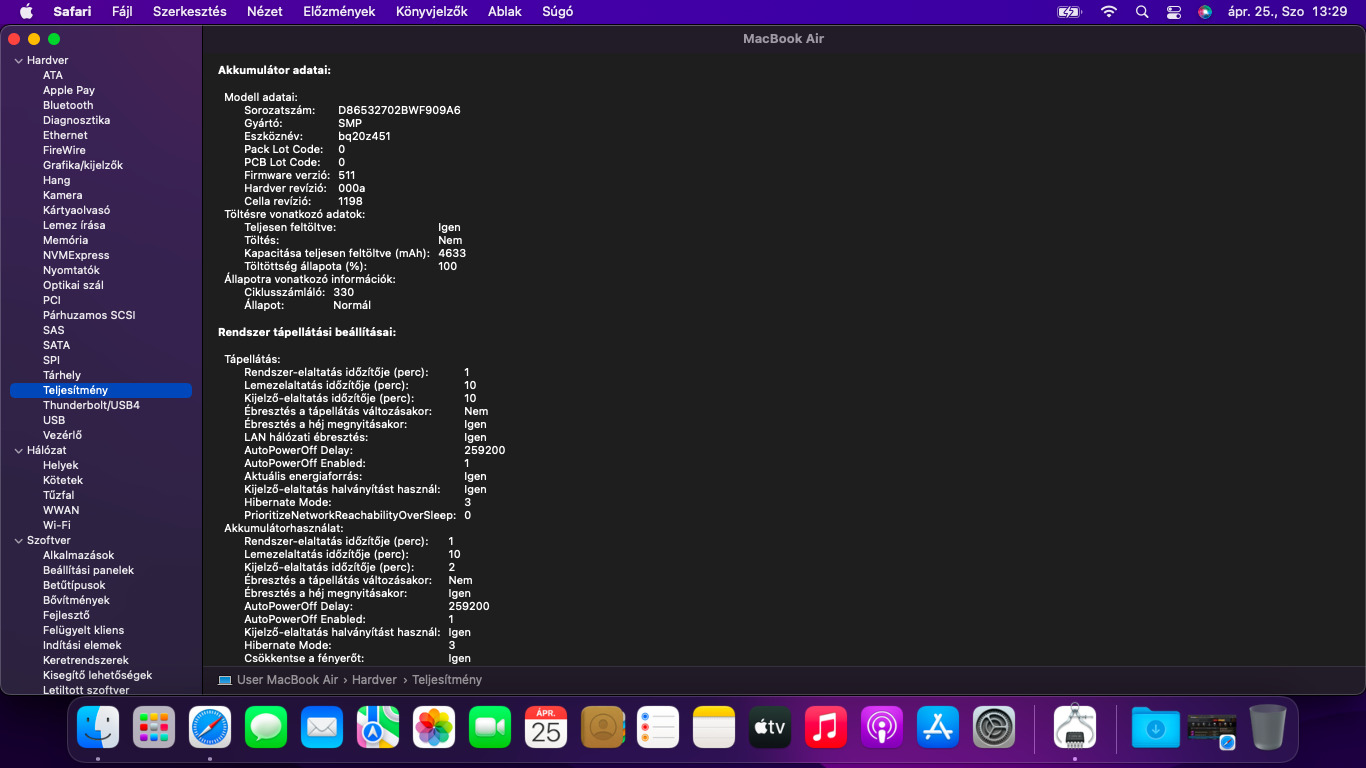This screenshot has width=1366, height=768.
Task: Click System Information icon in Dock
Action: click(x=1075, y=727)
